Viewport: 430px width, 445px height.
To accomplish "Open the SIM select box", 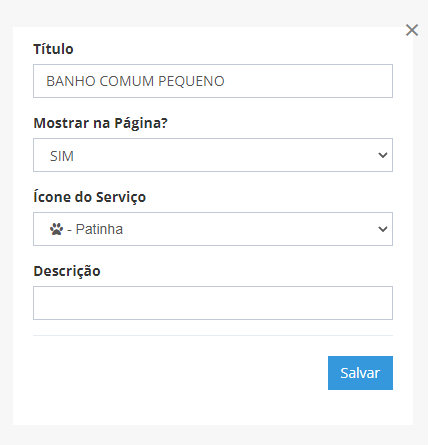I will pyautogui.click(x=213, y=155).
